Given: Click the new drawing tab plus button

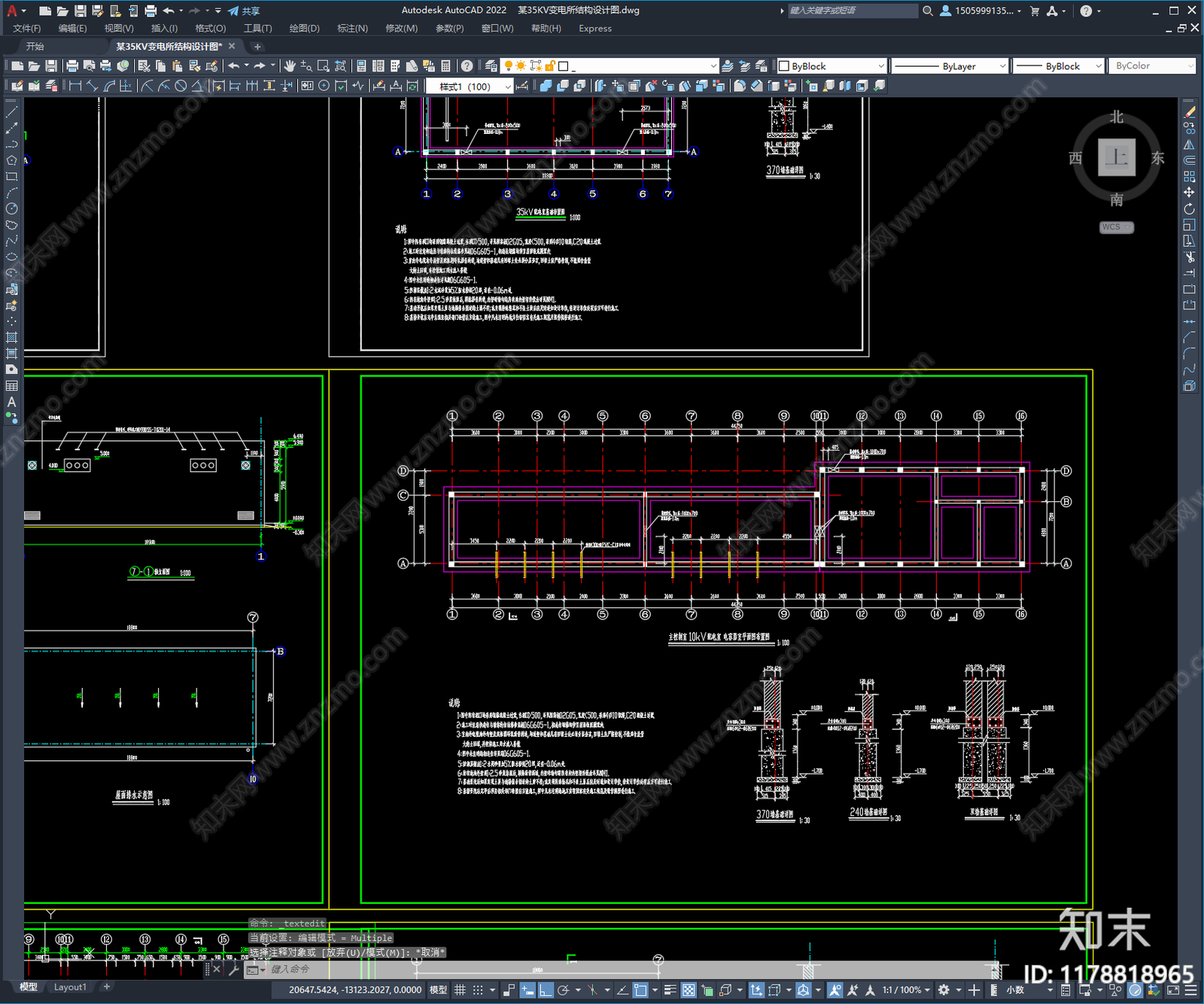Looking at the screenshot, I should pos(257,47).
